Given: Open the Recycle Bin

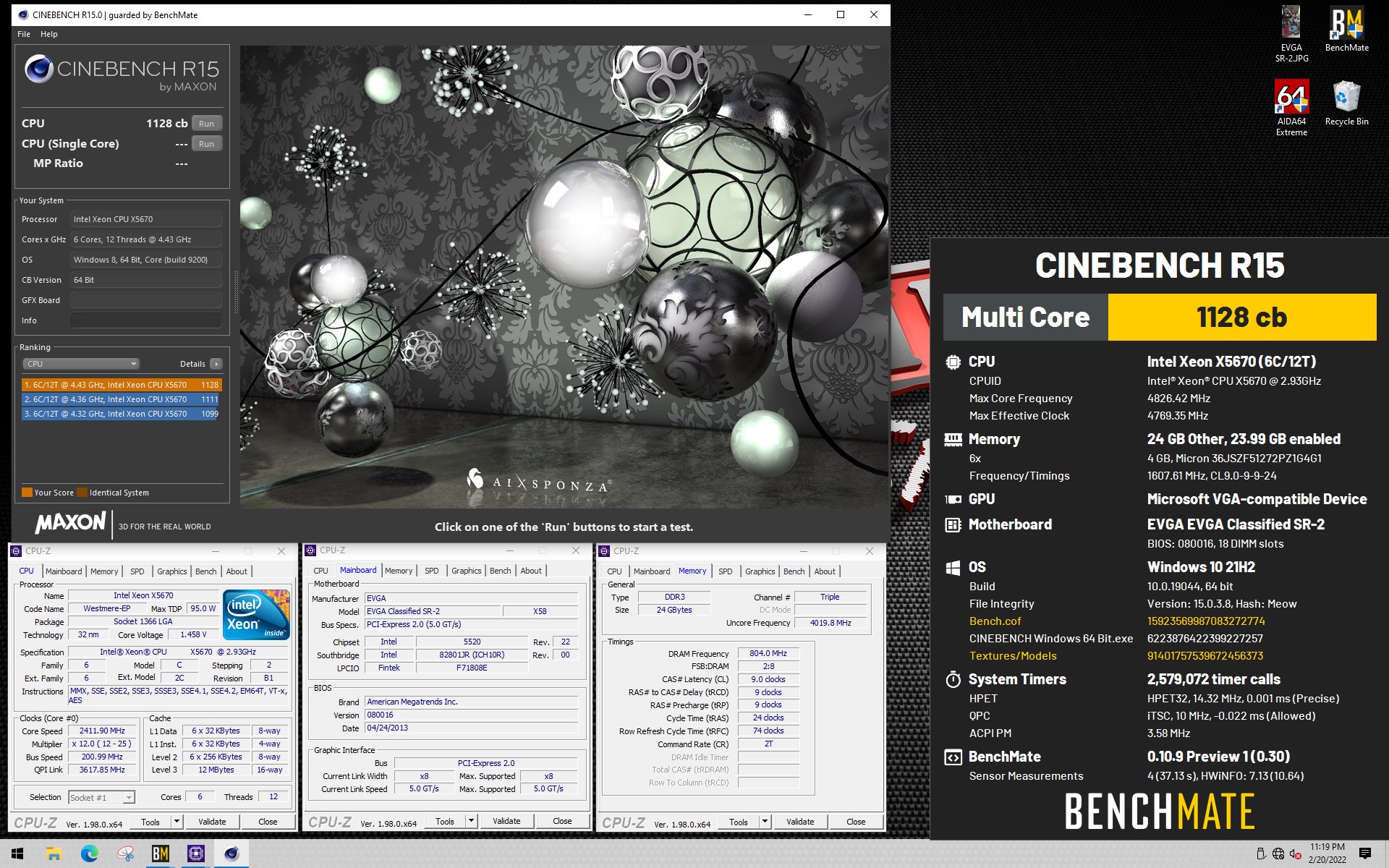Looking at the screenshot, I should [x=1346, y=103].
